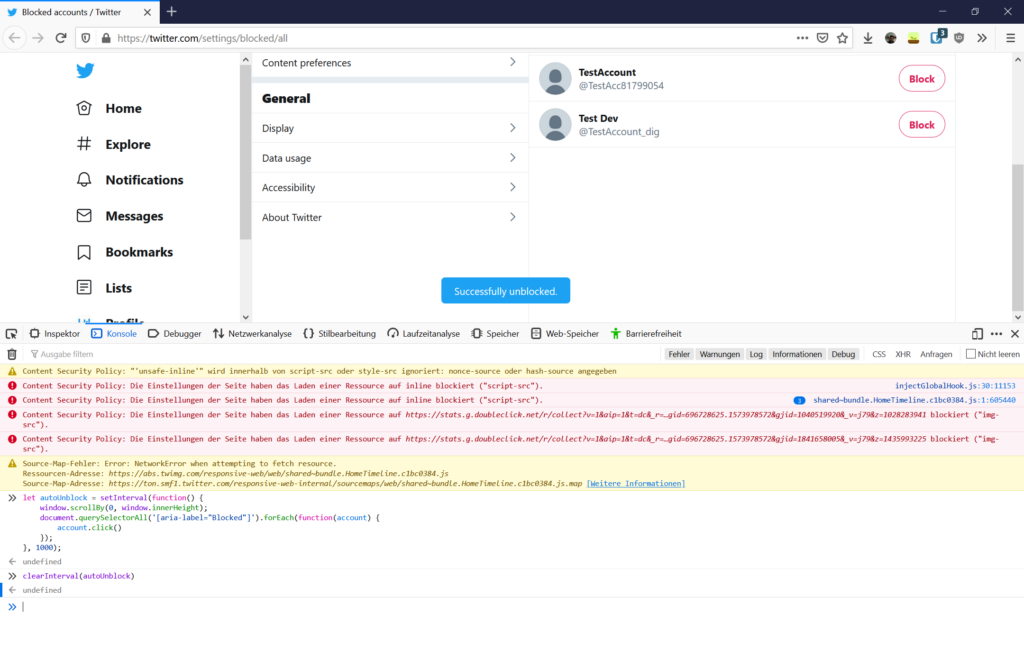Screen dimensions: 1024x661
Task: Show site security padlock info
Action: [x=106, y=38]
